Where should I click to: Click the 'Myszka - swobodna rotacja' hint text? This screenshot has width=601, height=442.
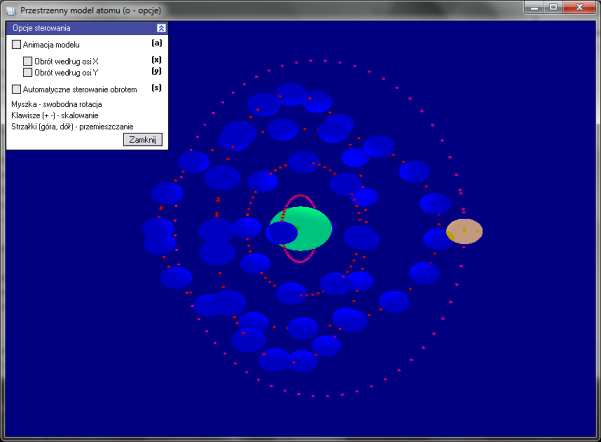57,104
